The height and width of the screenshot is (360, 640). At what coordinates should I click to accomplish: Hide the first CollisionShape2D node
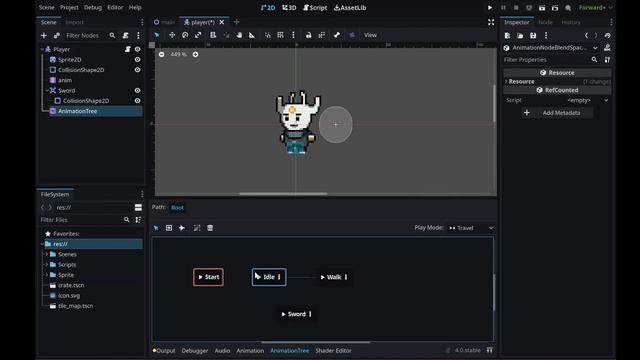click(138, 70)
